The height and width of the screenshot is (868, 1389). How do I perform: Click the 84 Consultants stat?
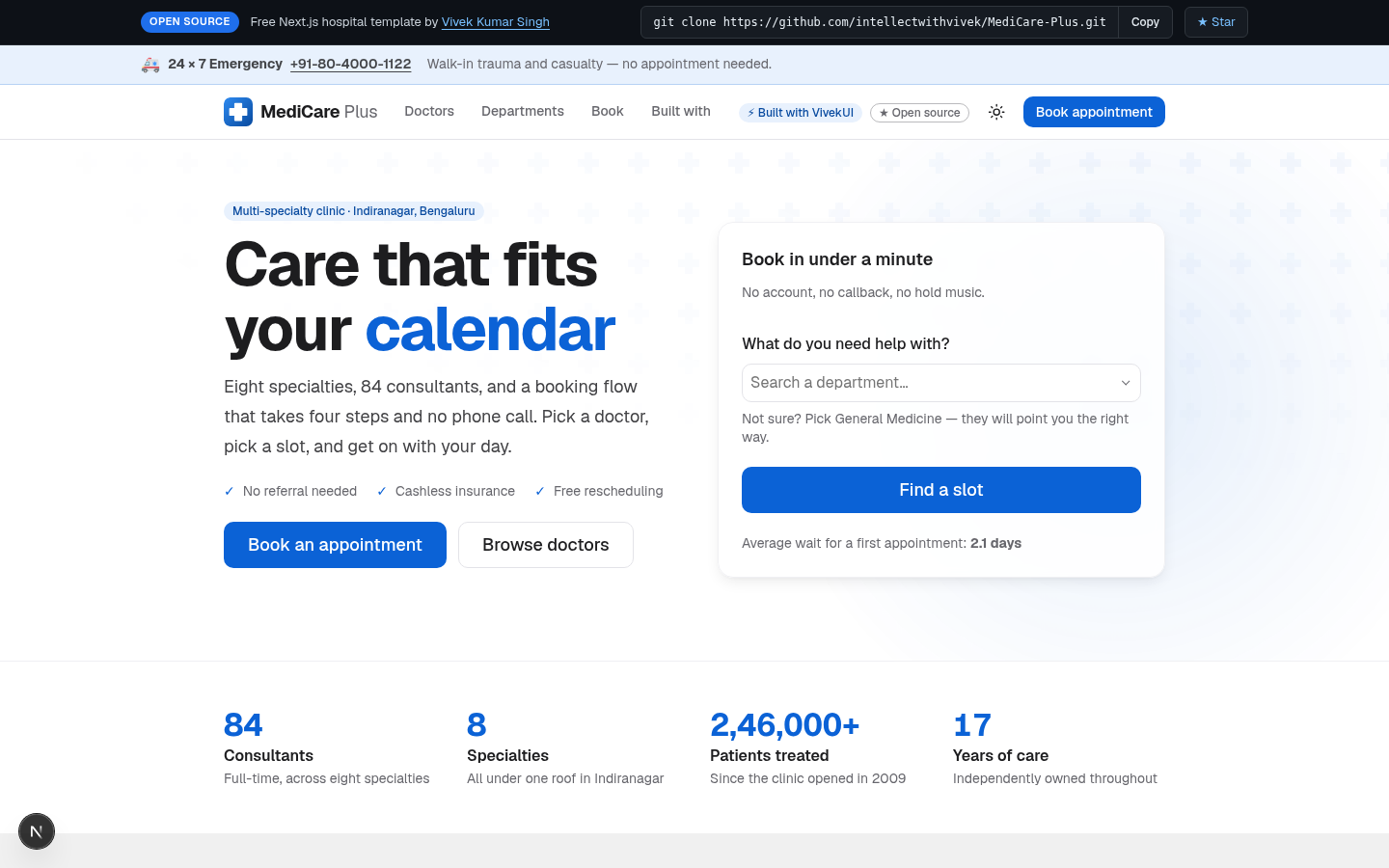pyautogui.click(x=327, y=747)
